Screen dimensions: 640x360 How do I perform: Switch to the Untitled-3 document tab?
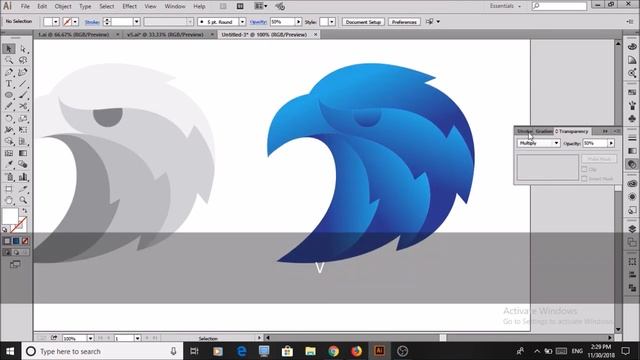click(x=264, y=35)
